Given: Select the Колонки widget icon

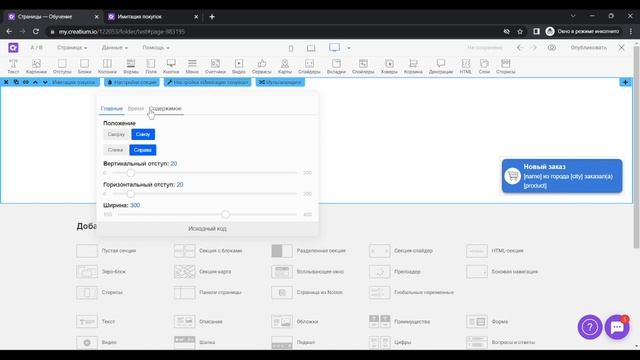Looking at the screenshot, I should (x=107, y=66).
